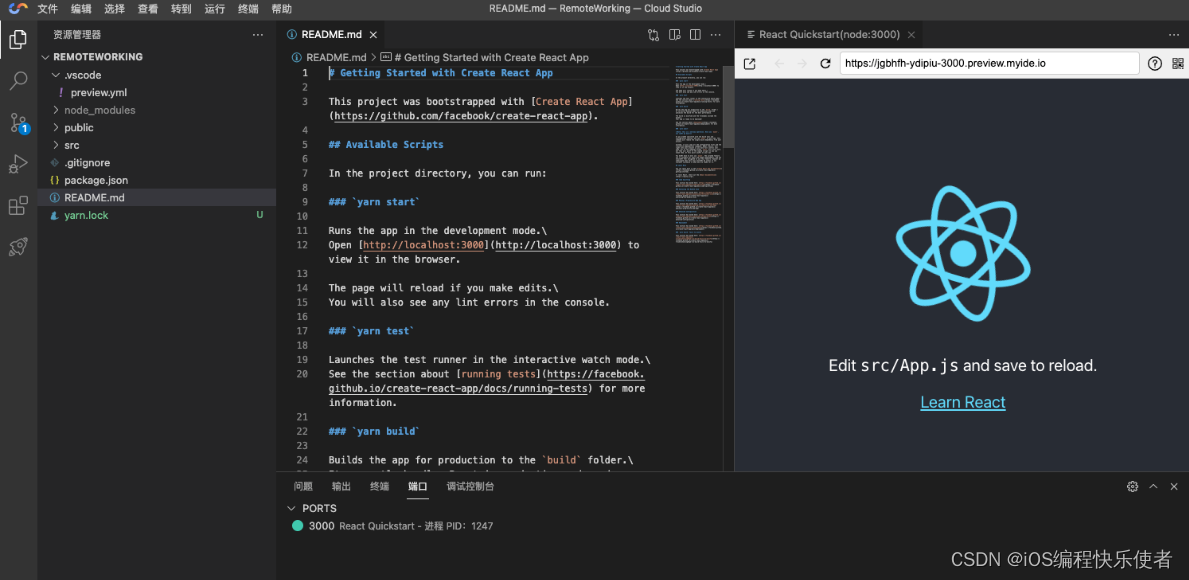Screen dimensions: 1189x580
Task: Split the README.md editor right
Action: [x=695, y=35]
